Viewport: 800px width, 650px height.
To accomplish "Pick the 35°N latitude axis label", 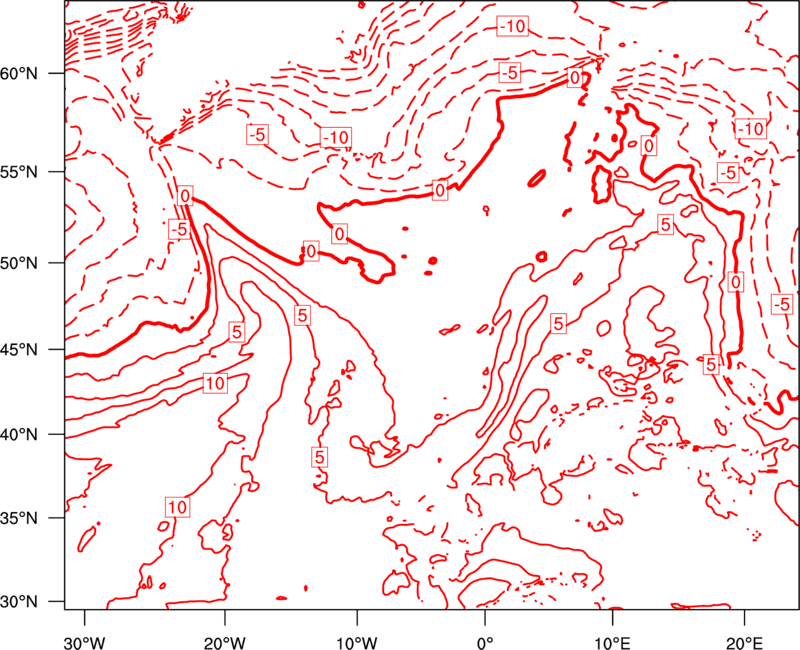I will click(x=19, y=518).
